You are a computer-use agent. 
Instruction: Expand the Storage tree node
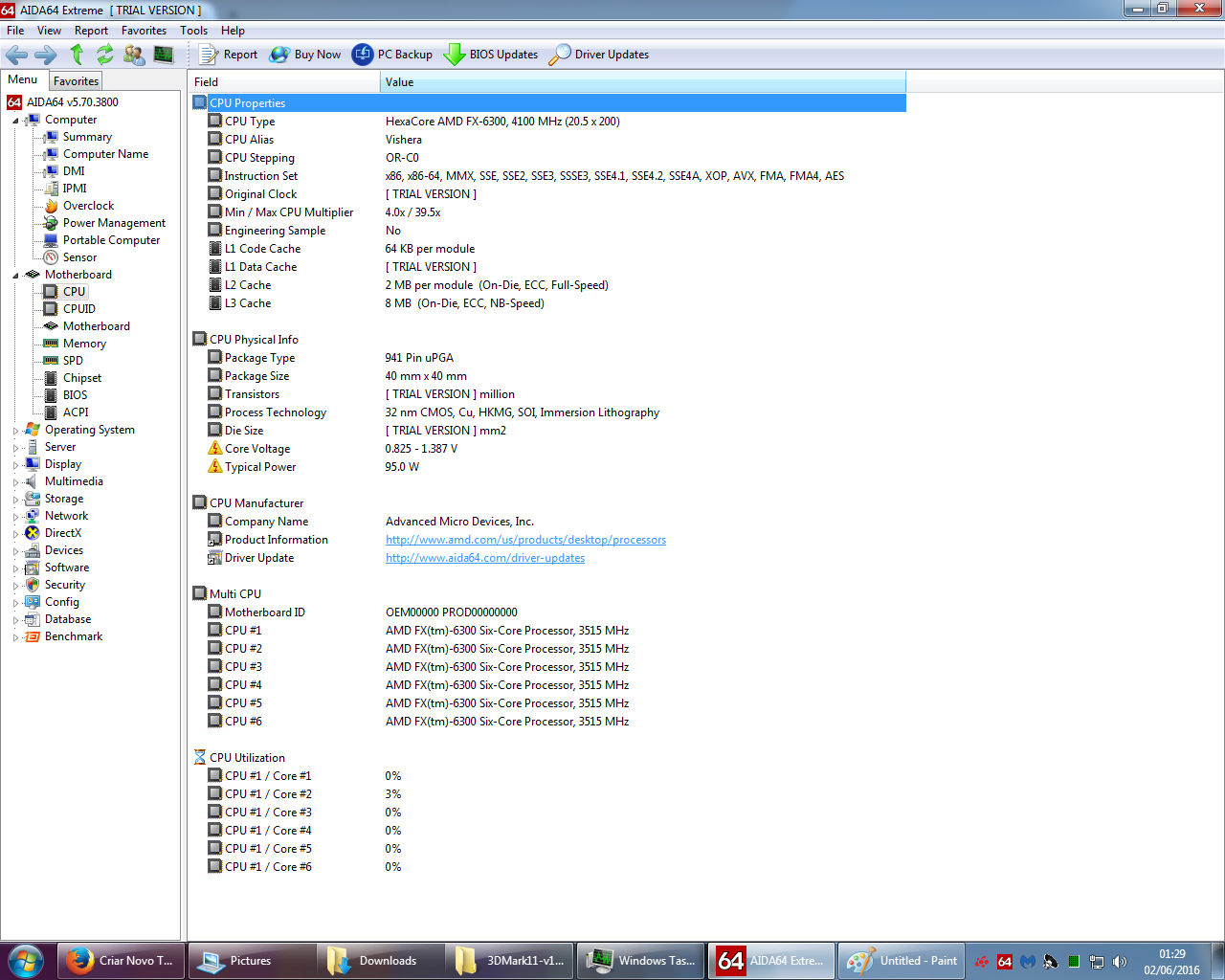pyautogui.click(x=15, y=500)
